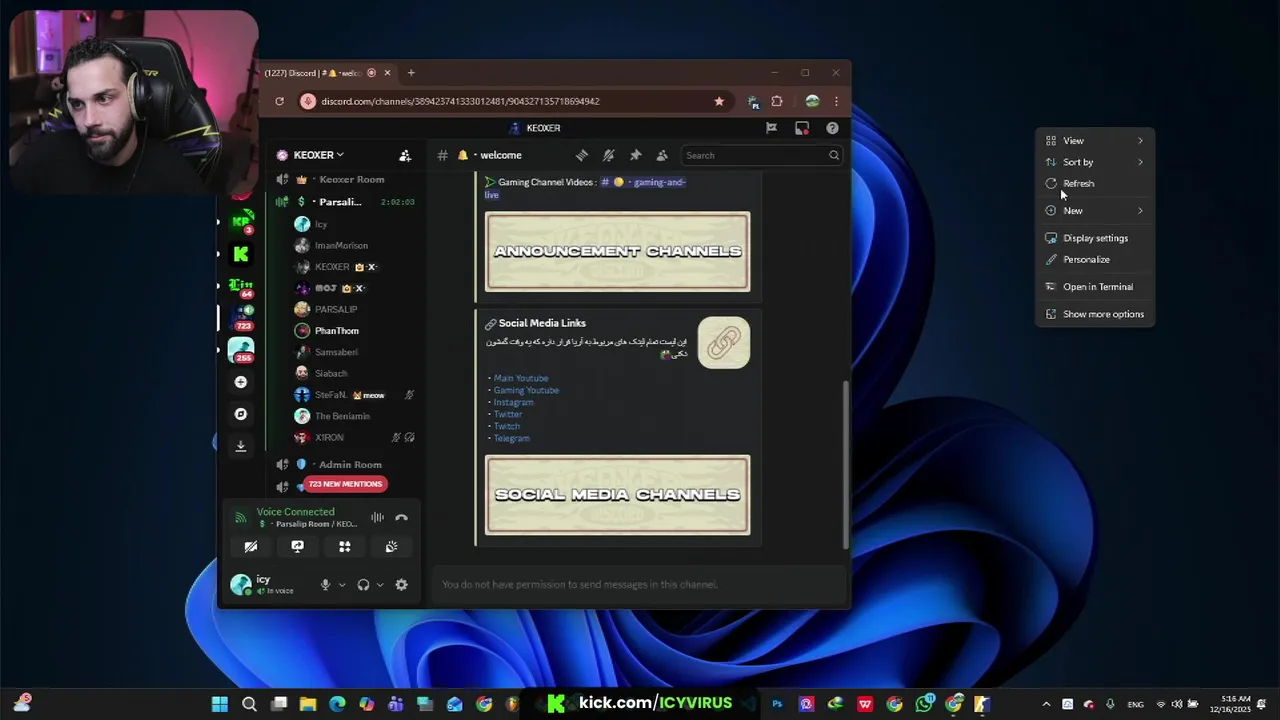The image size is (1280, 720).
Task: Open Discord User Settings gear
Action: tap(401, 585)
